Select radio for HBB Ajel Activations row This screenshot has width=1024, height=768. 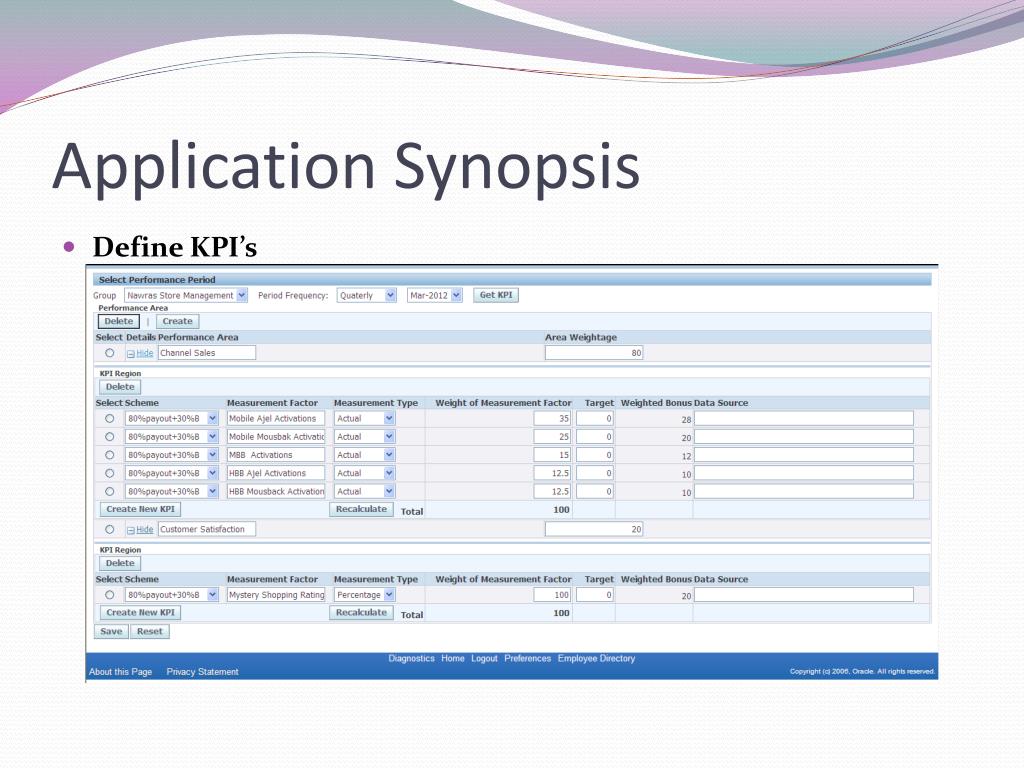(110, 473)
